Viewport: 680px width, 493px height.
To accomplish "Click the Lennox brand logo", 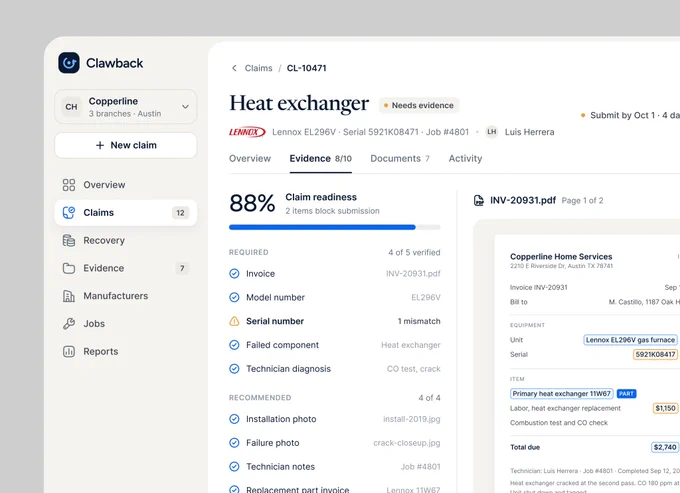I will coord(247,132).
